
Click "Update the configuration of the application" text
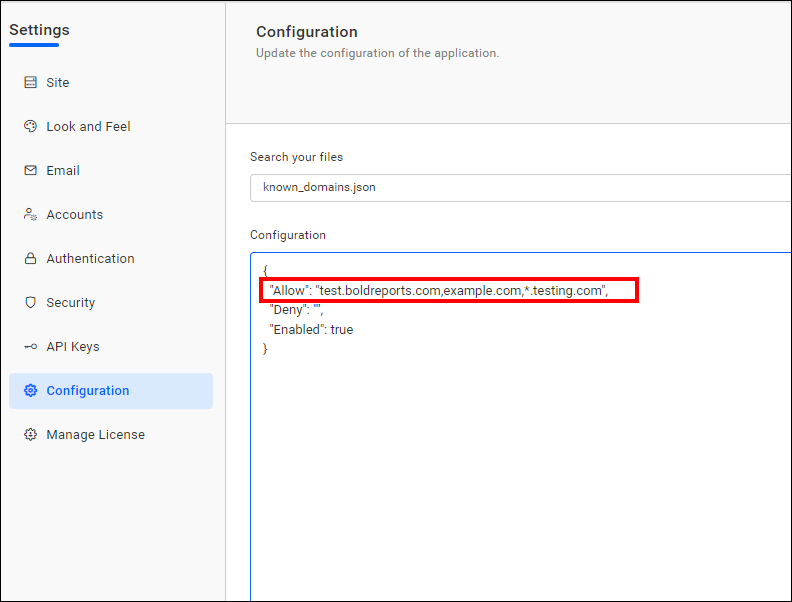click(377, 53)
